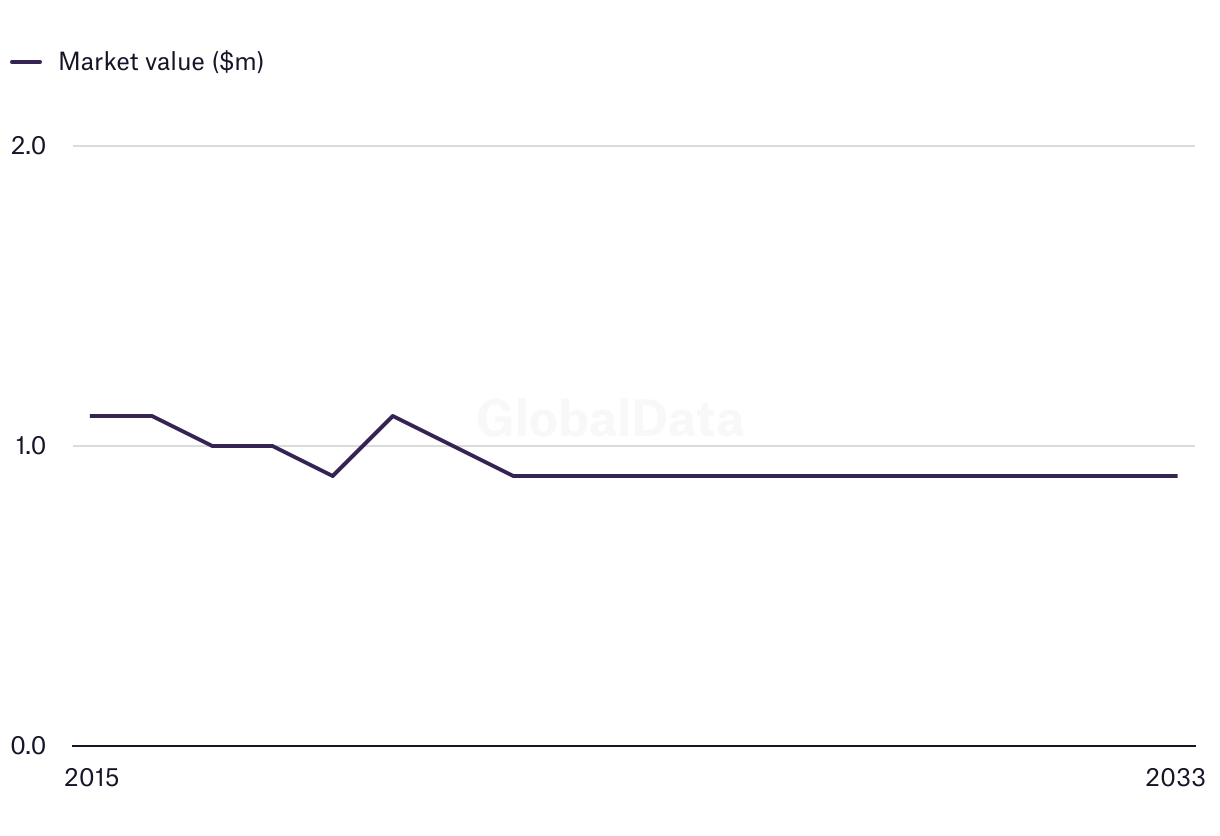1220x836 pixels.
Task: Click the sharp peak point after the dip
Action: 392,415
